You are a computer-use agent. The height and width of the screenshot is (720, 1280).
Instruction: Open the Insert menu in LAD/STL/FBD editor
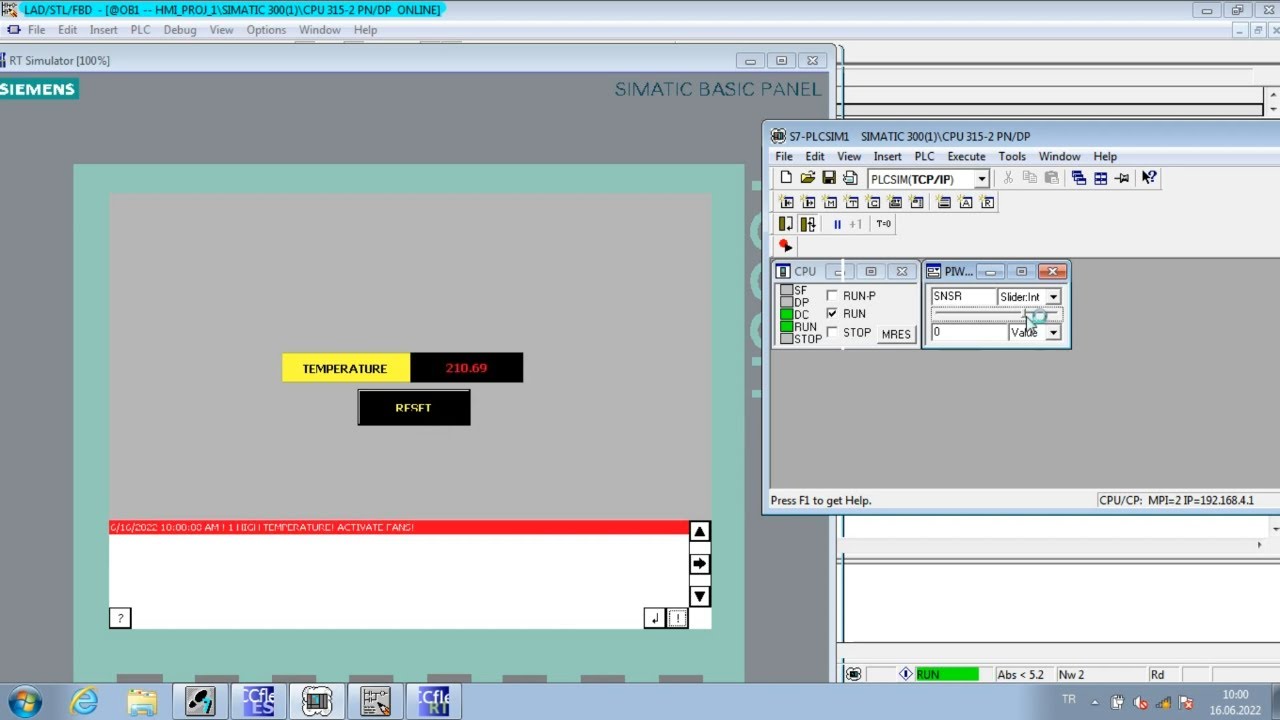click(x=104, y=30)
